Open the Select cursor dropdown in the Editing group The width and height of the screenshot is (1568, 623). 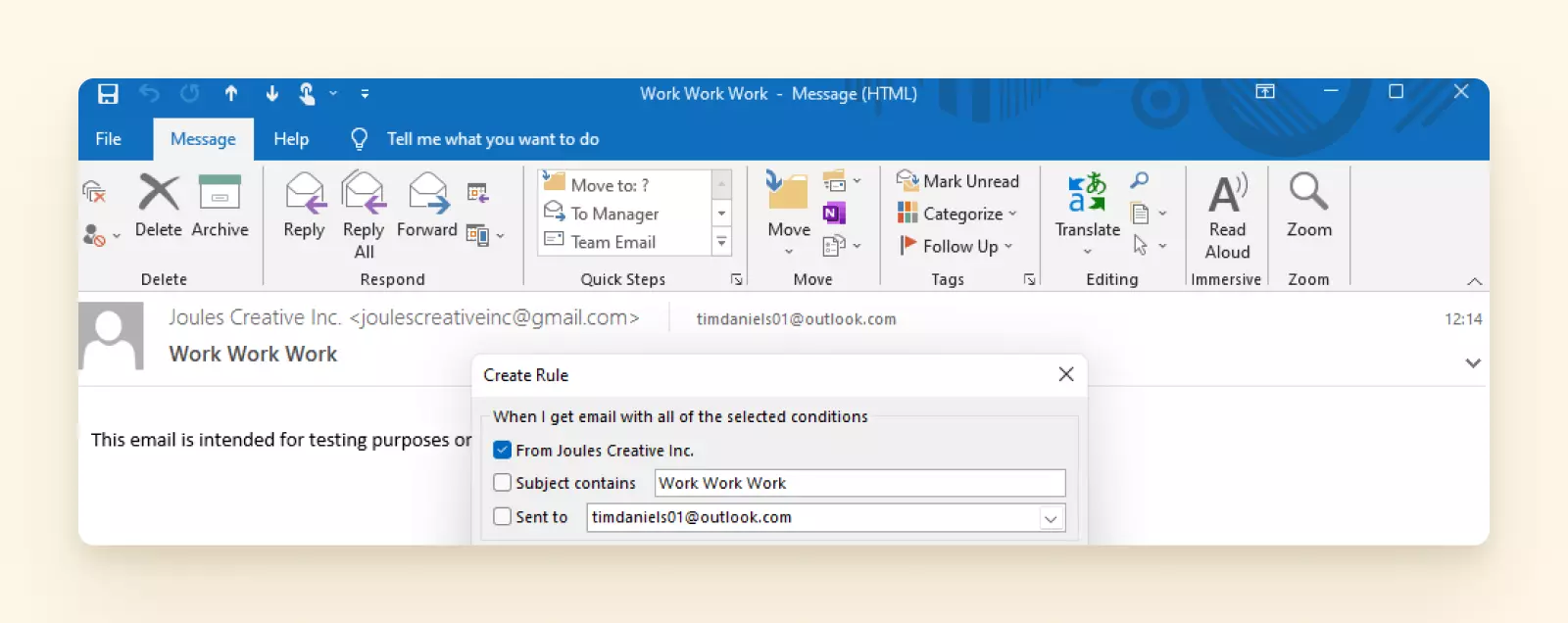pos(1149,245)
